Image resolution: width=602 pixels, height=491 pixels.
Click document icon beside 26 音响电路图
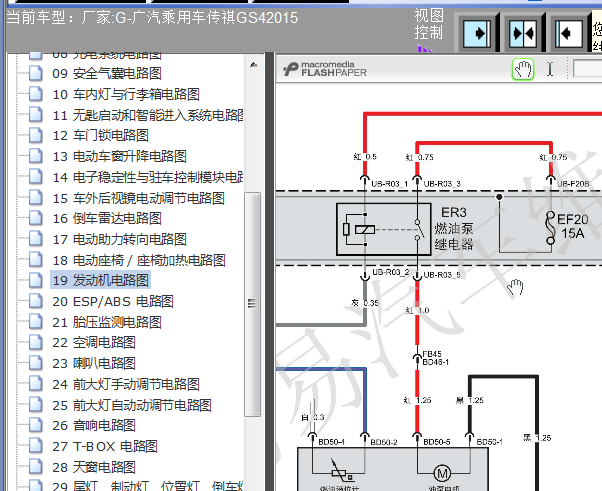click(x=36, y=425)
